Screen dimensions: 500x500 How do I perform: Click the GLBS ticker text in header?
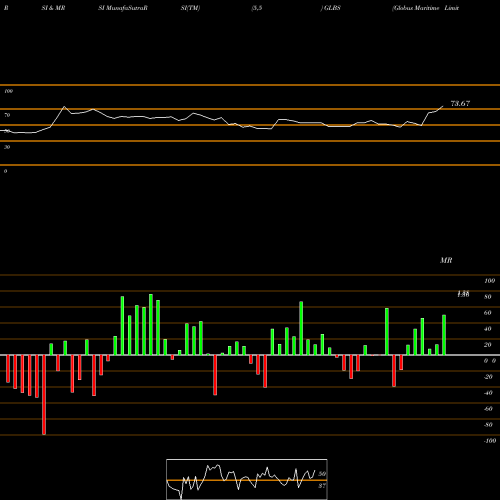pos(332,8)
